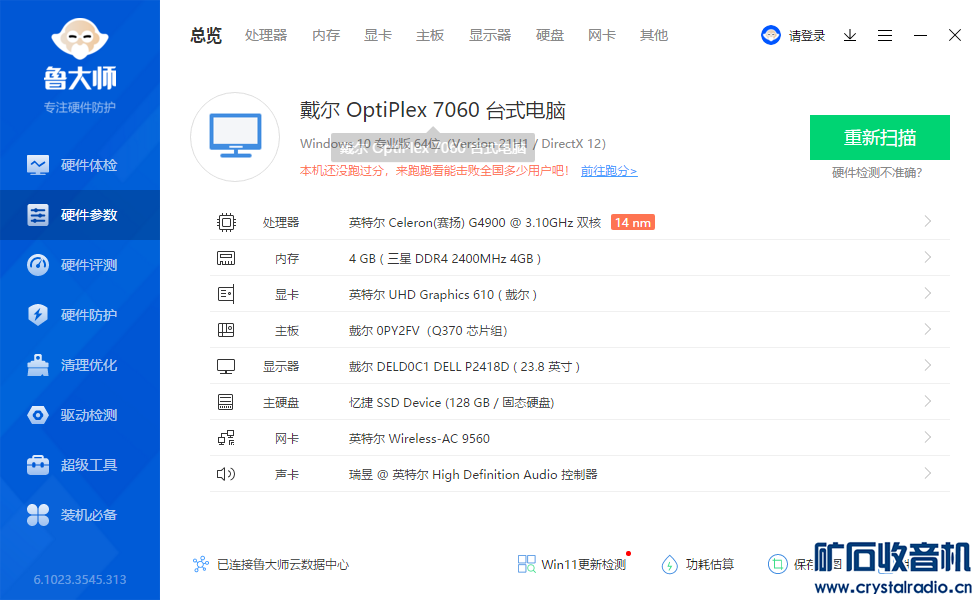Open 超级工具 in the sidebar
Image resolution: width=980 pixels, height=600 pixels.
80,465
